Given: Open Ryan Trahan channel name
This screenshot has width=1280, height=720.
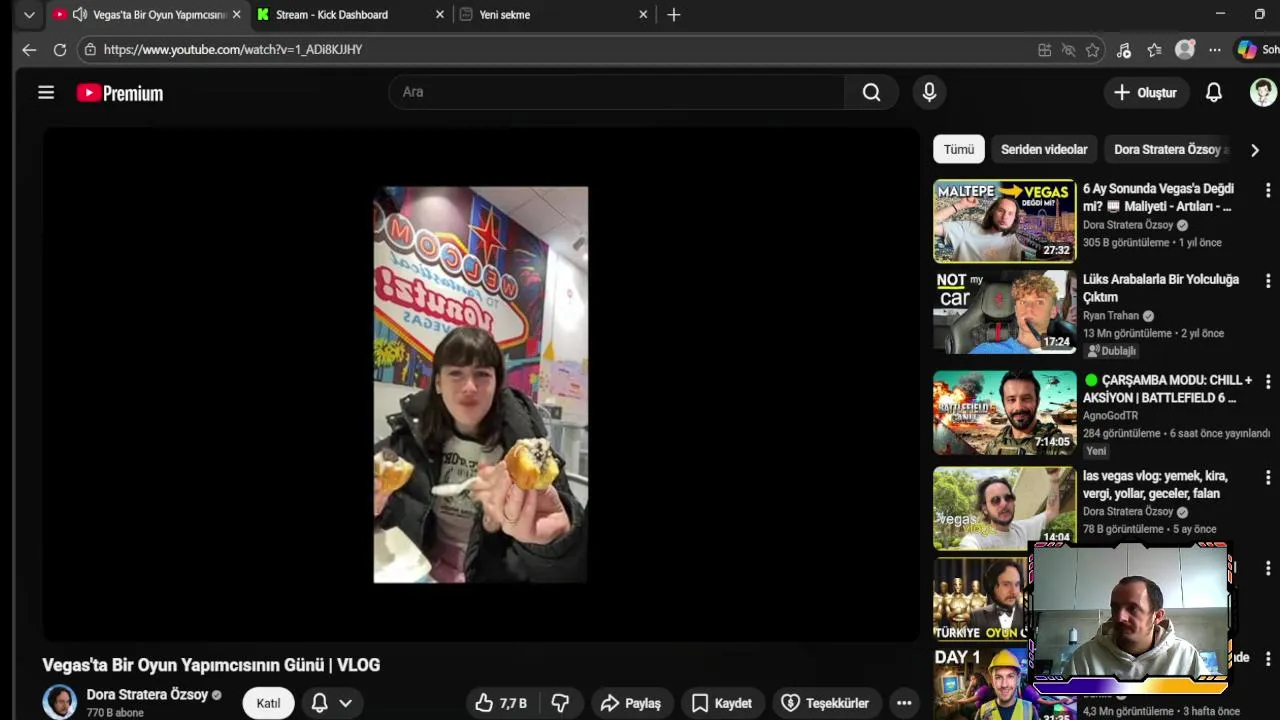Looking at the screenshot, I should pos(1111,315).
